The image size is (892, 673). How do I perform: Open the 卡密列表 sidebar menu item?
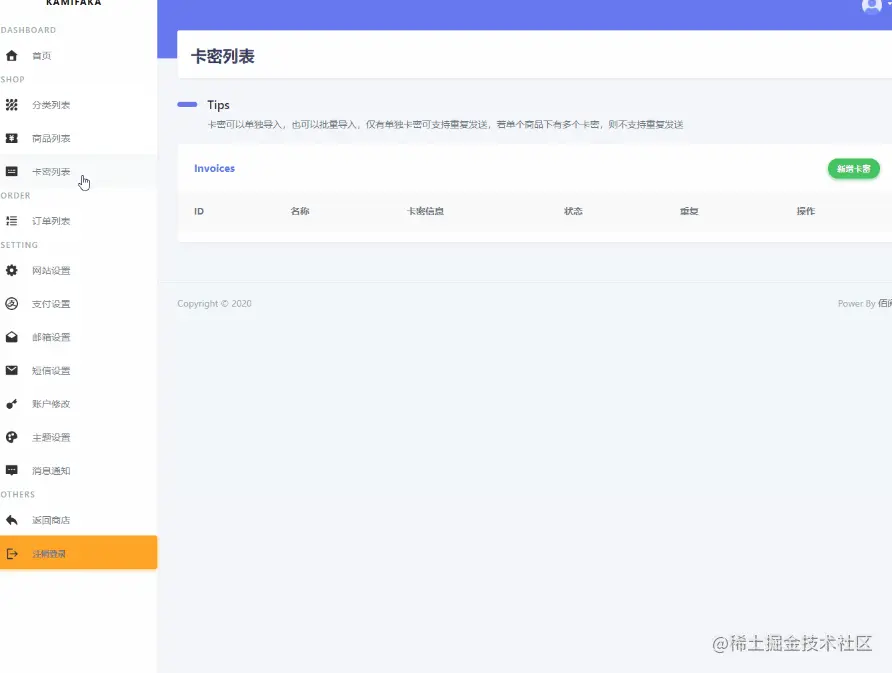79,171
